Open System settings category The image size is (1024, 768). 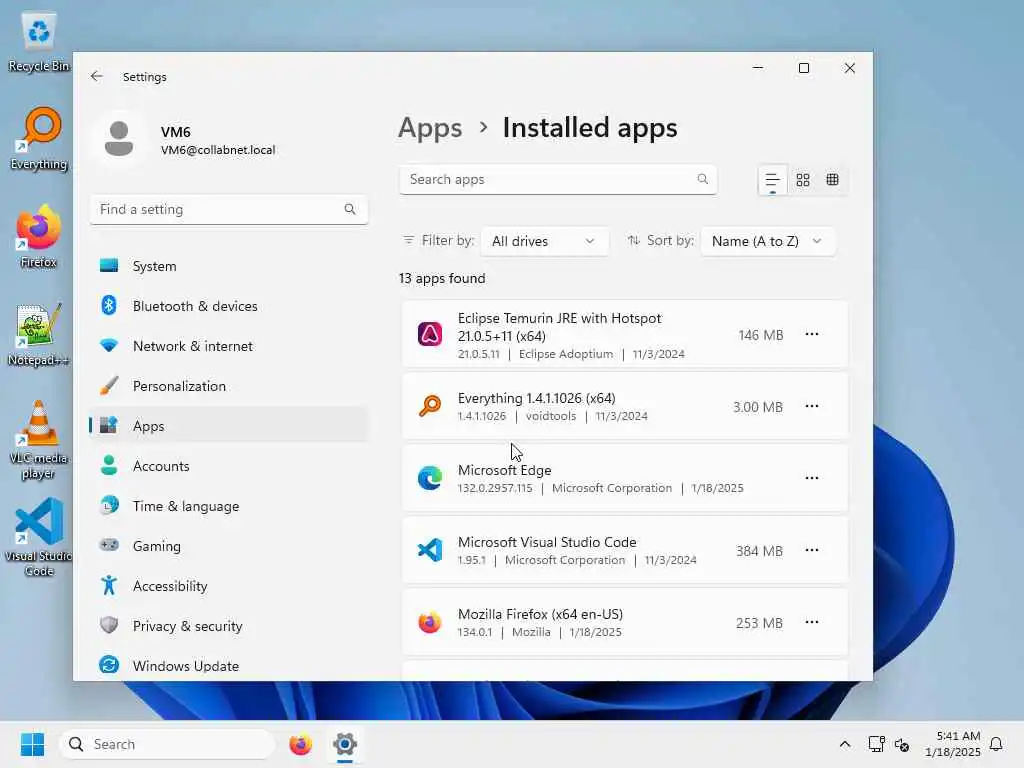(229, 266)
